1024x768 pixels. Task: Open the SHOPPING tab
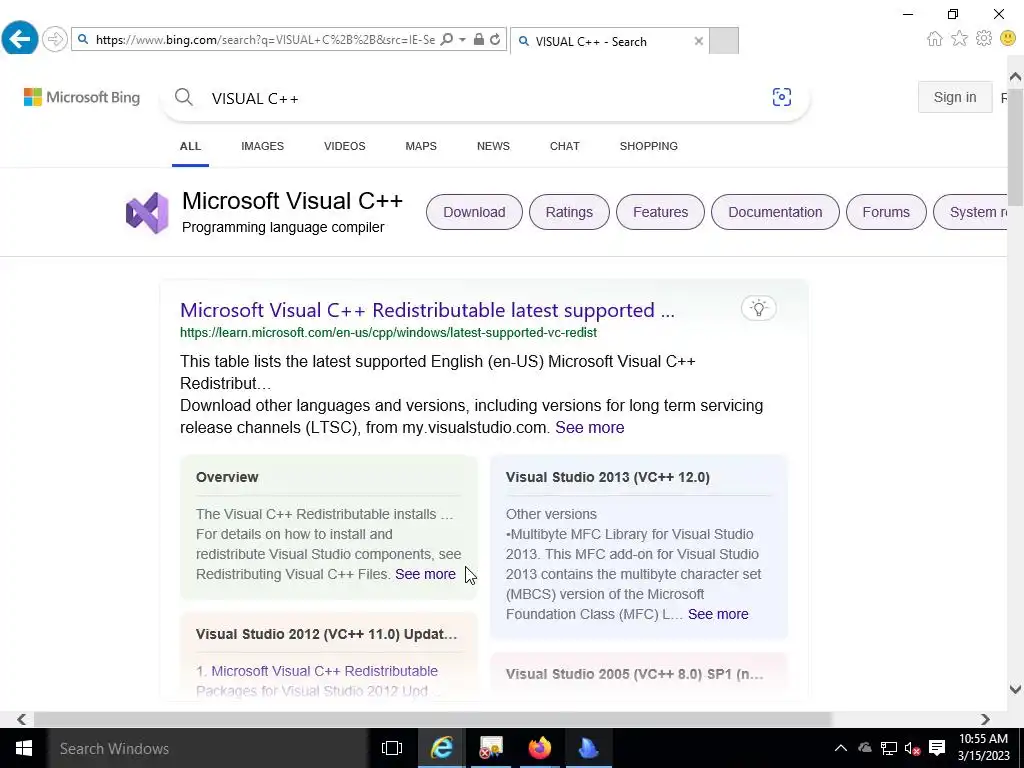pyautogui.click(x=648, y=146)
